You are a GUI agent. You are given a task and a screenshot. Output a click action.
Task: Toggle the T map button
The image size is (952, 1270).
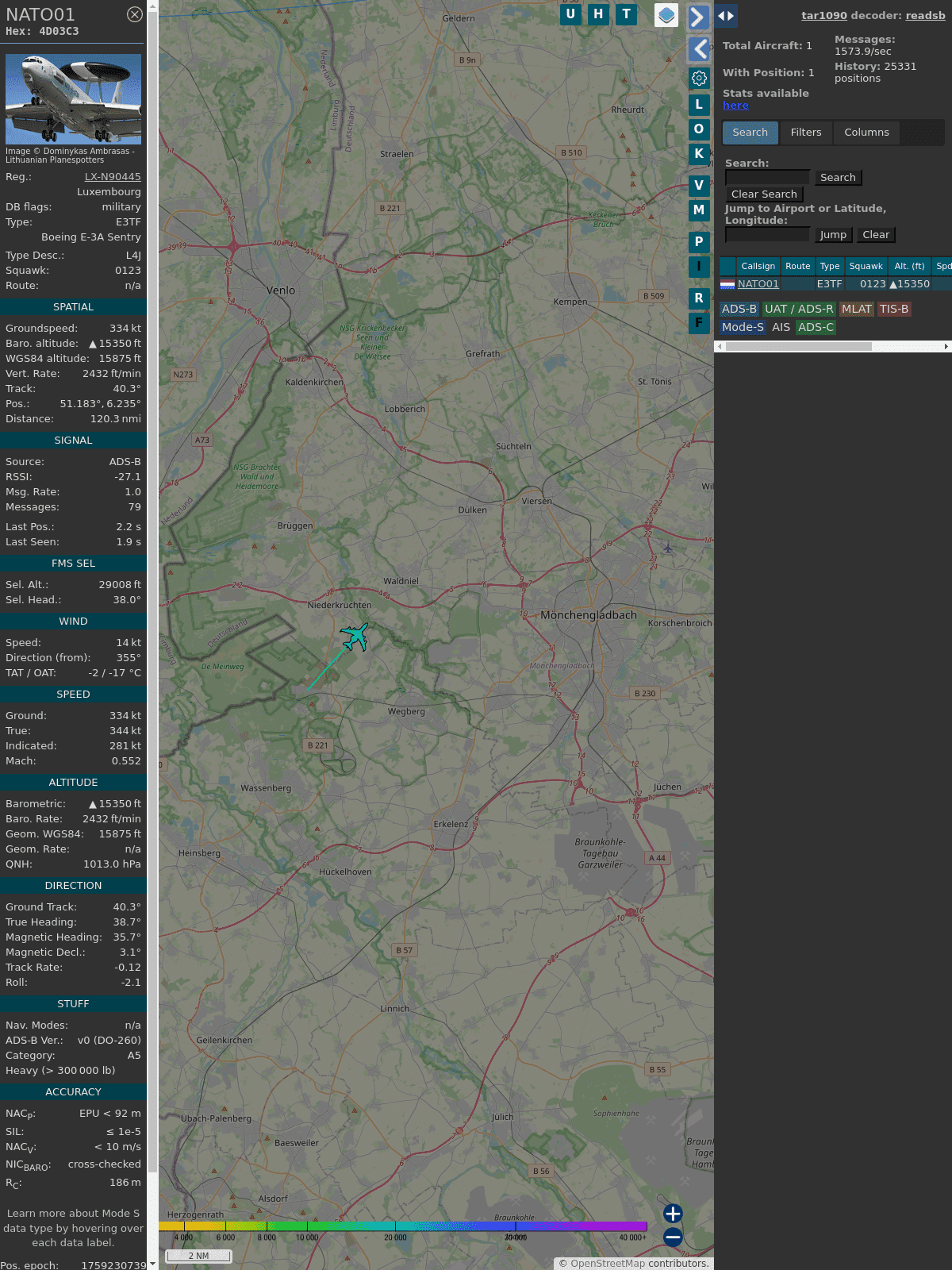coord(627,14)
